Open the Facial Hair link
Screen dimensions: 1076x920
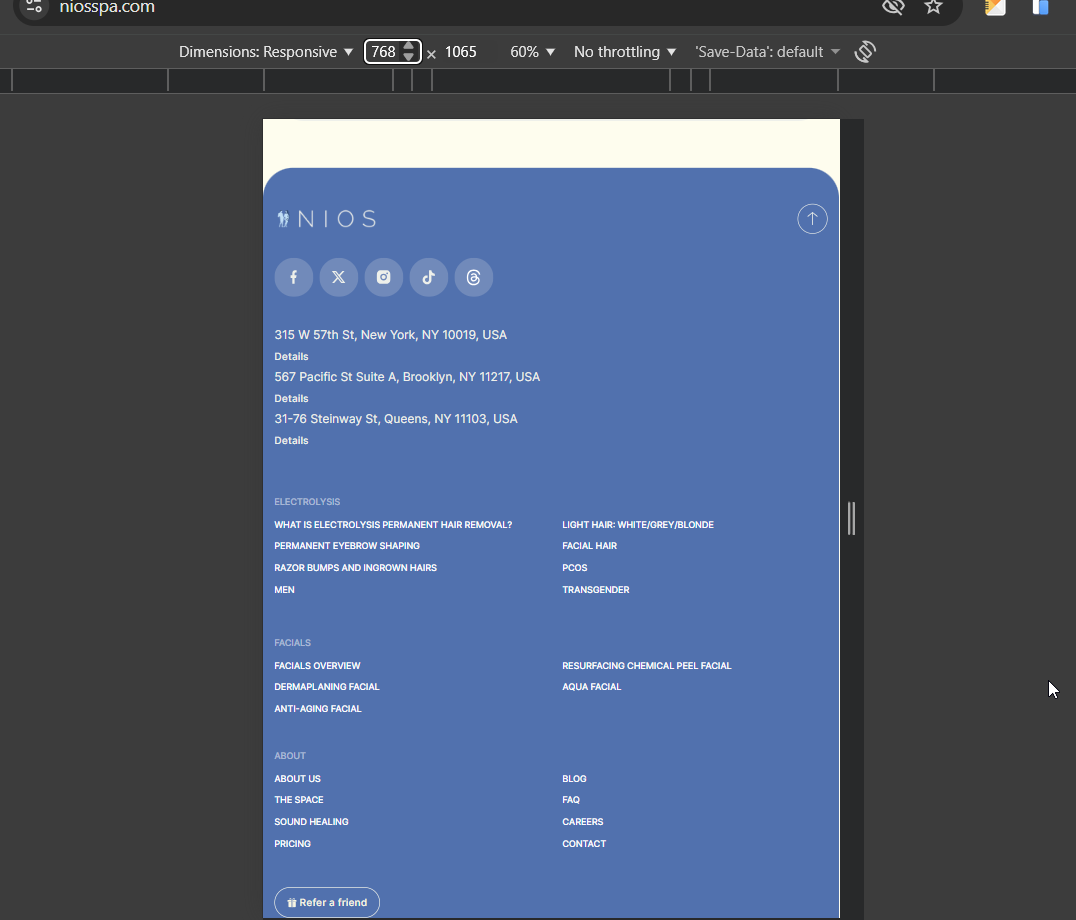click(589, 546)
